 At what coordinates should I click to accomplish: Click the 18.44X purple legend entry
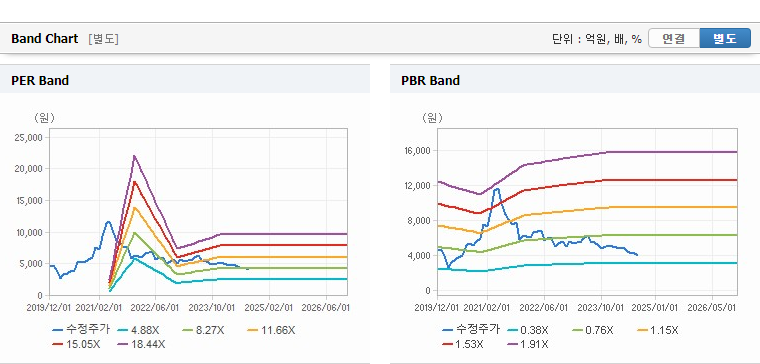point(142,345)
